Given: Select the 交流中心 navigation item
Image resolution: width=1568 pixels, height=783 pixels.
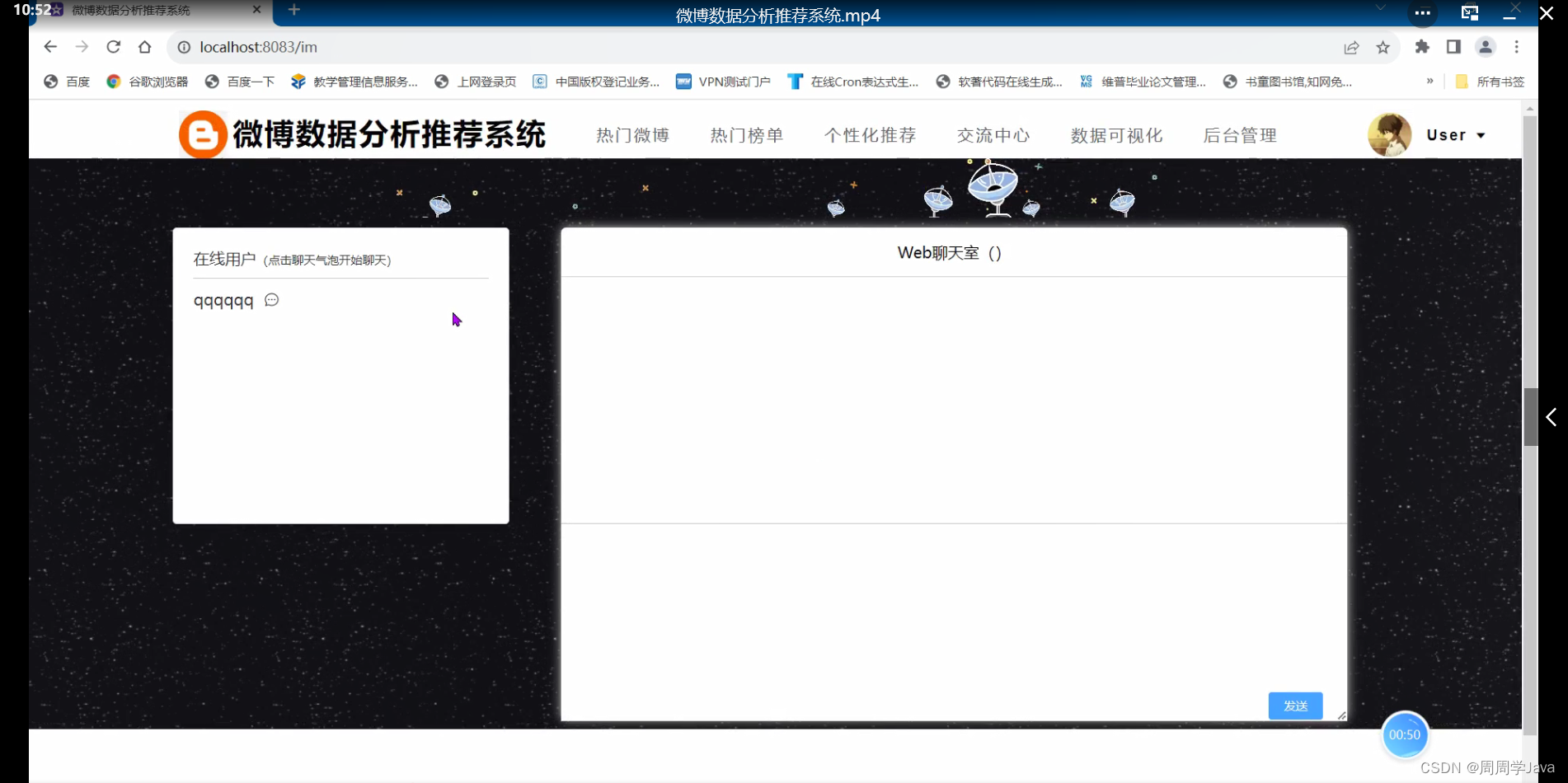Looking at the screenshot, I should [x=993, y=134].
